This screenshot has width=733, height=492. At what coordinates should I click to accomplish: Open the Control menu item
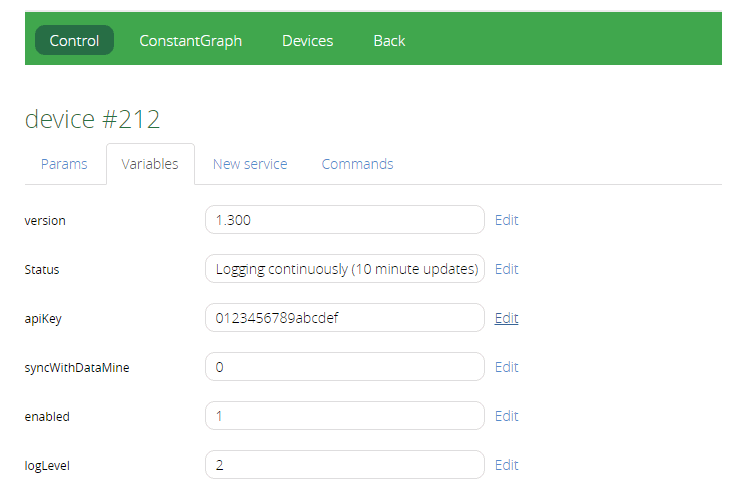74,40
